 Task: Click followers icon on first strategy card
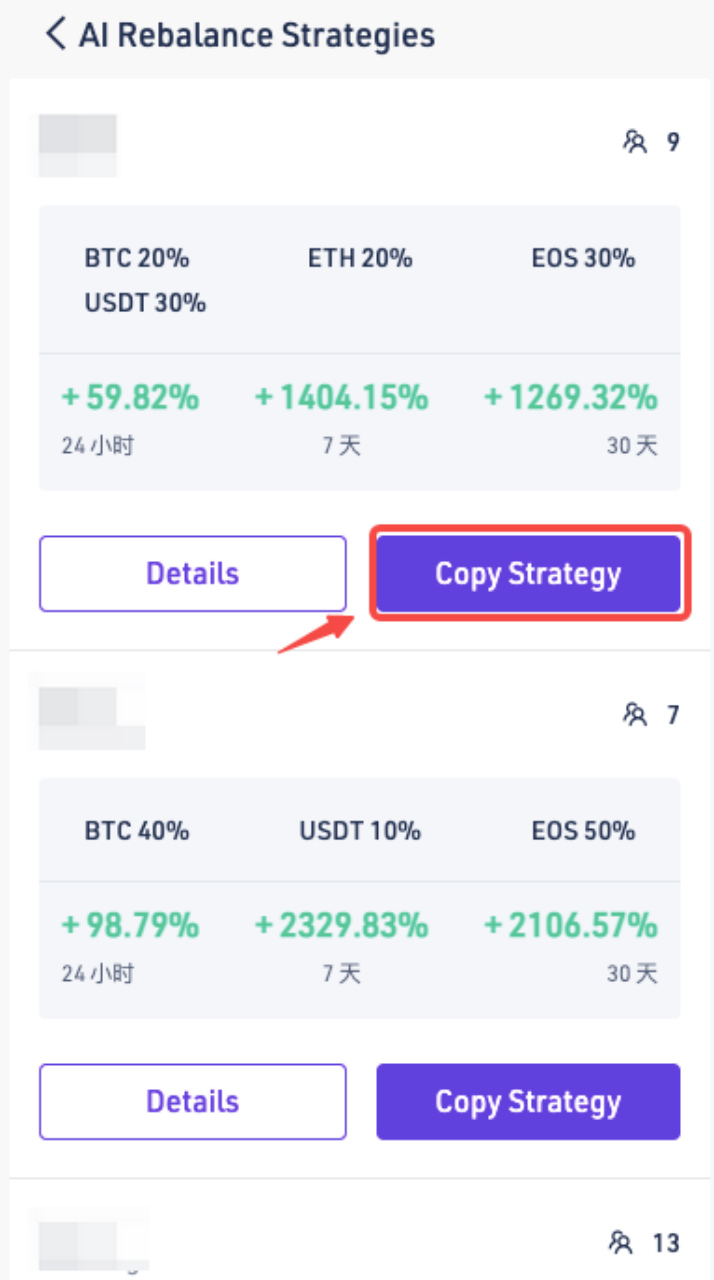pos(635,142)
